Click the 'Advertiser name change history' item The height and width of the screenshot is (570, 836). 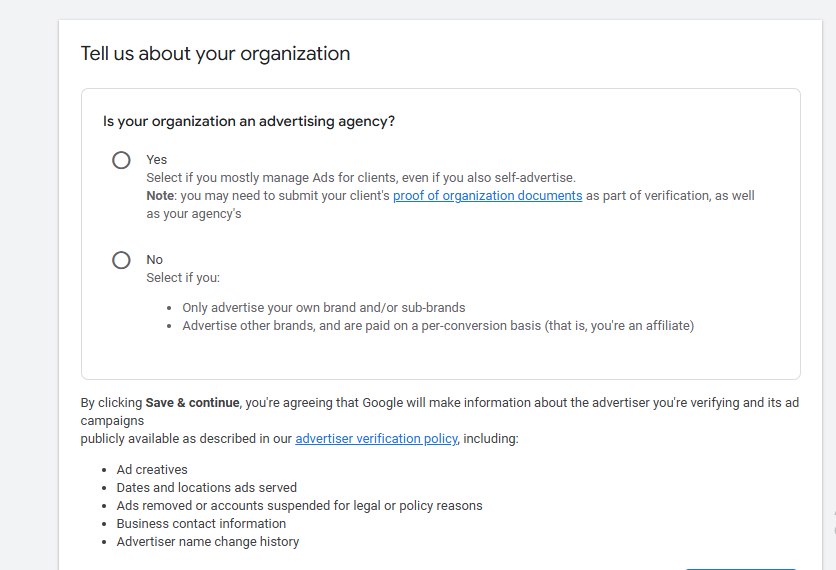tap(207, 542)
